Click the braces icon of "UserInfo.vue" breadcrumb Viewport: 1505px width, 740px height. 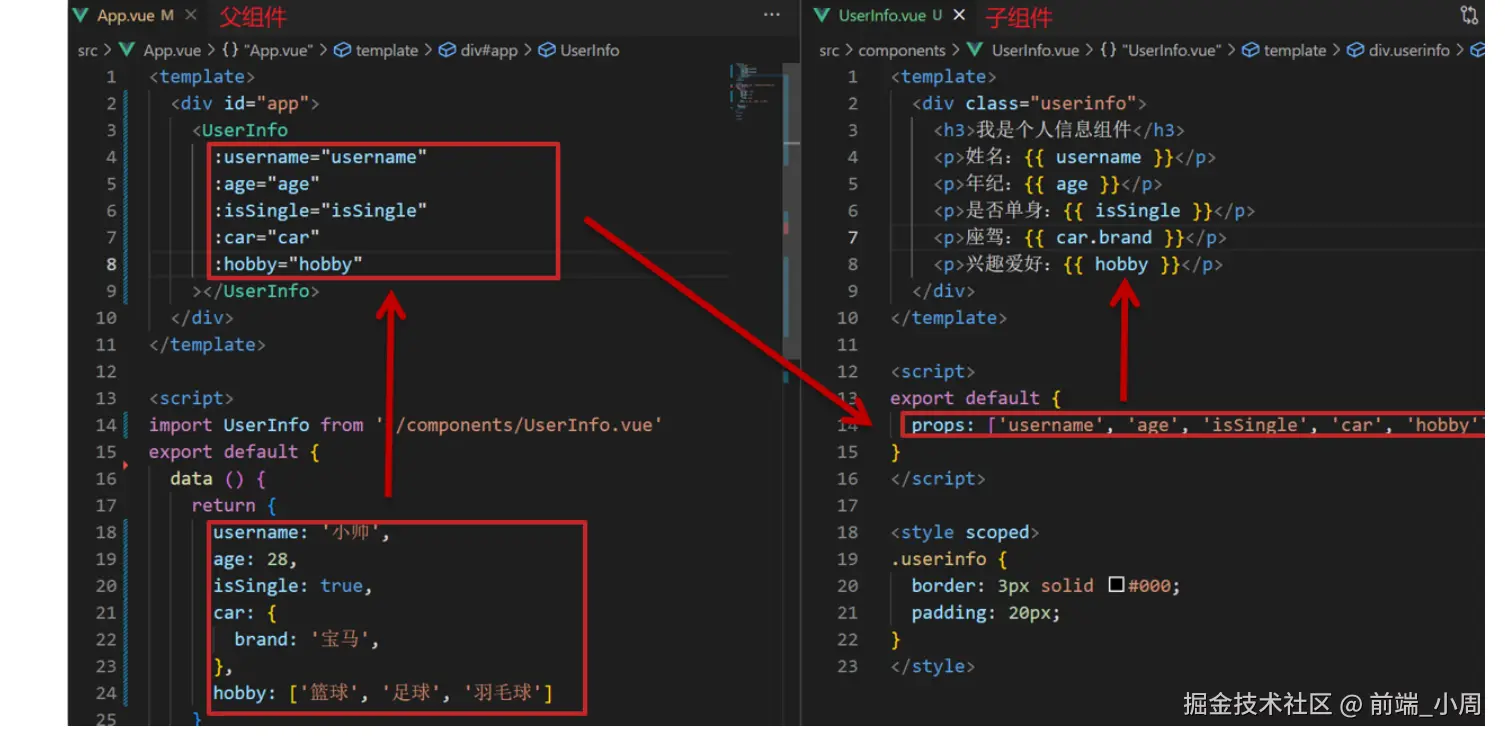(1109, 50)
